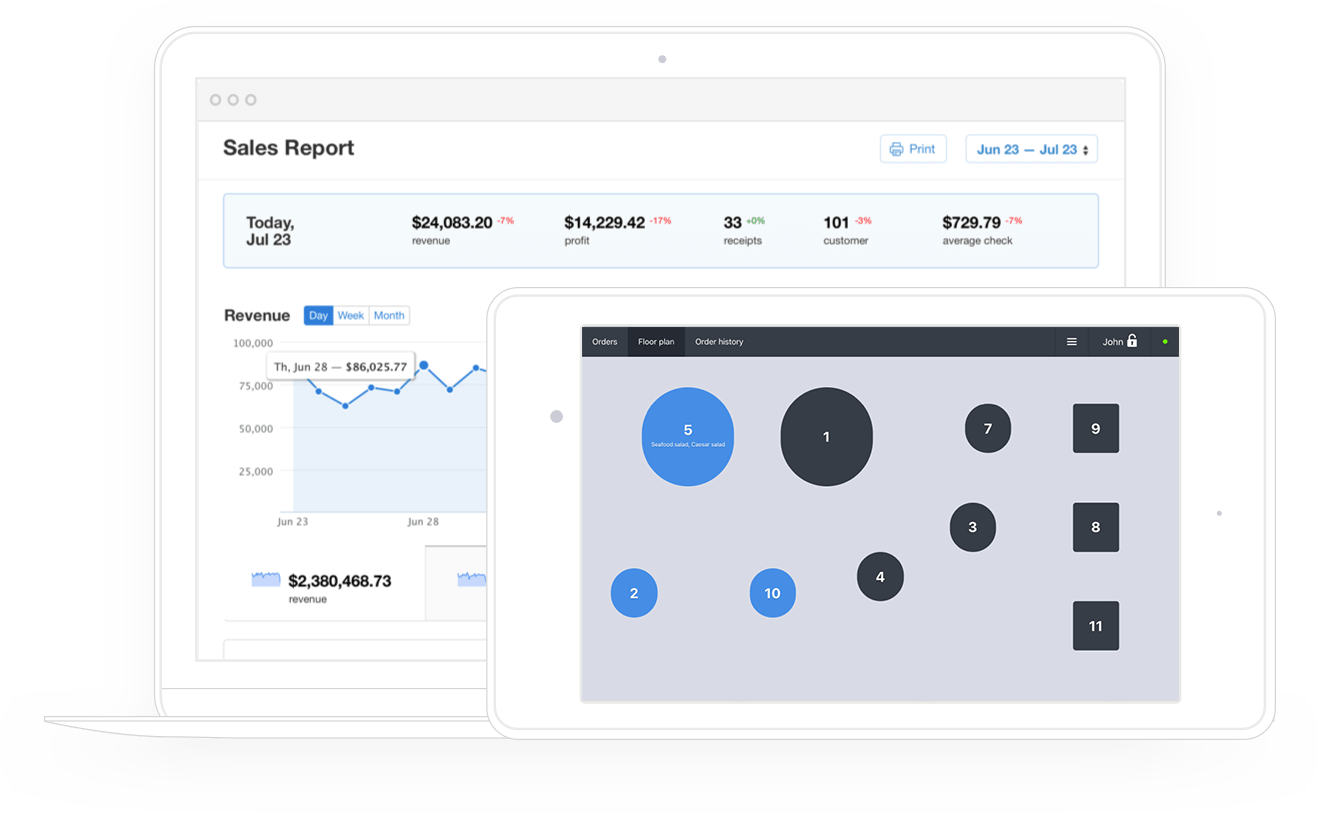Switch revenue chart to Month view

389,315
